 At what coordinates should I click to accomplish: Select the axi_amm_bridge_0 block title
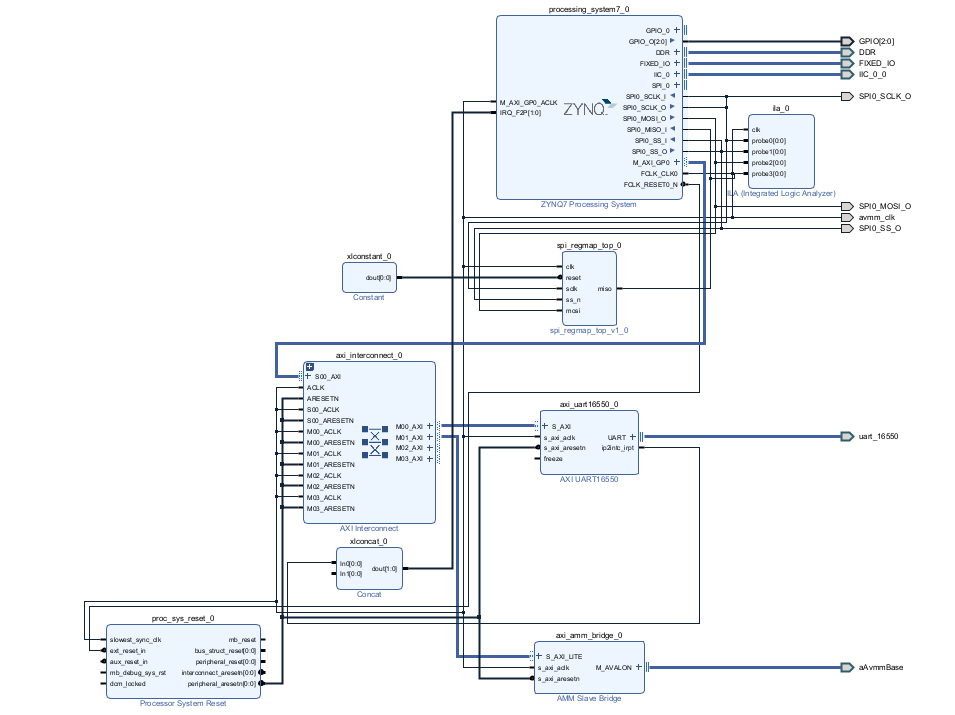pos(589,635)
